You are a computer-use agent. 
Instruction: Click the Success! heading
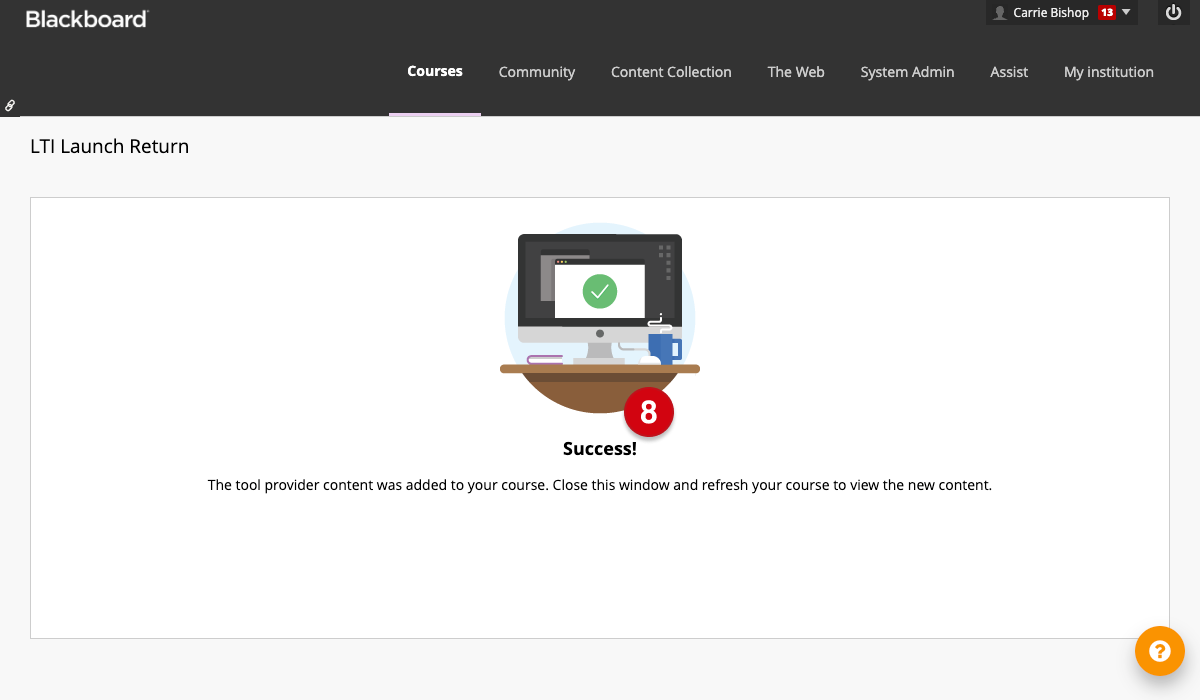point(600,449)
